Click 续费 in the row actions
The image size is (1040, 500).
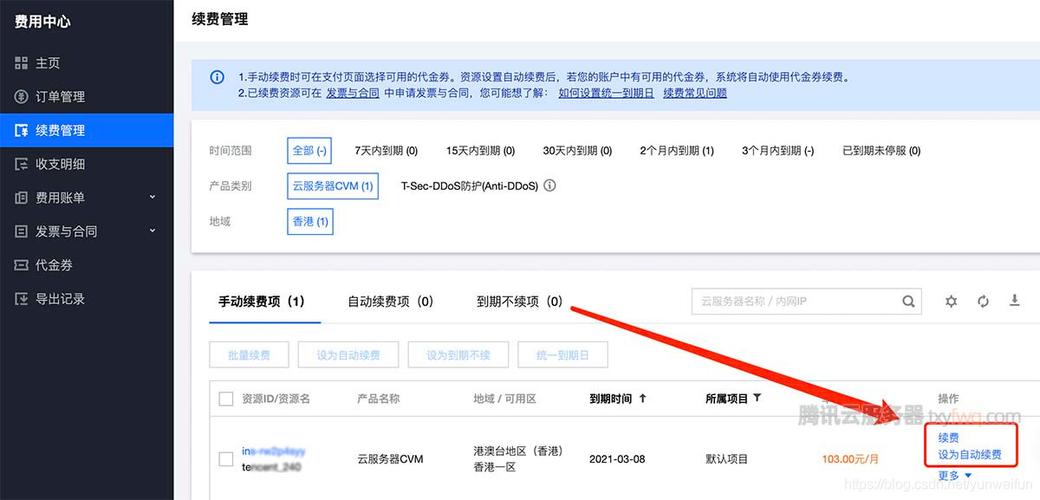coord(948,438)
